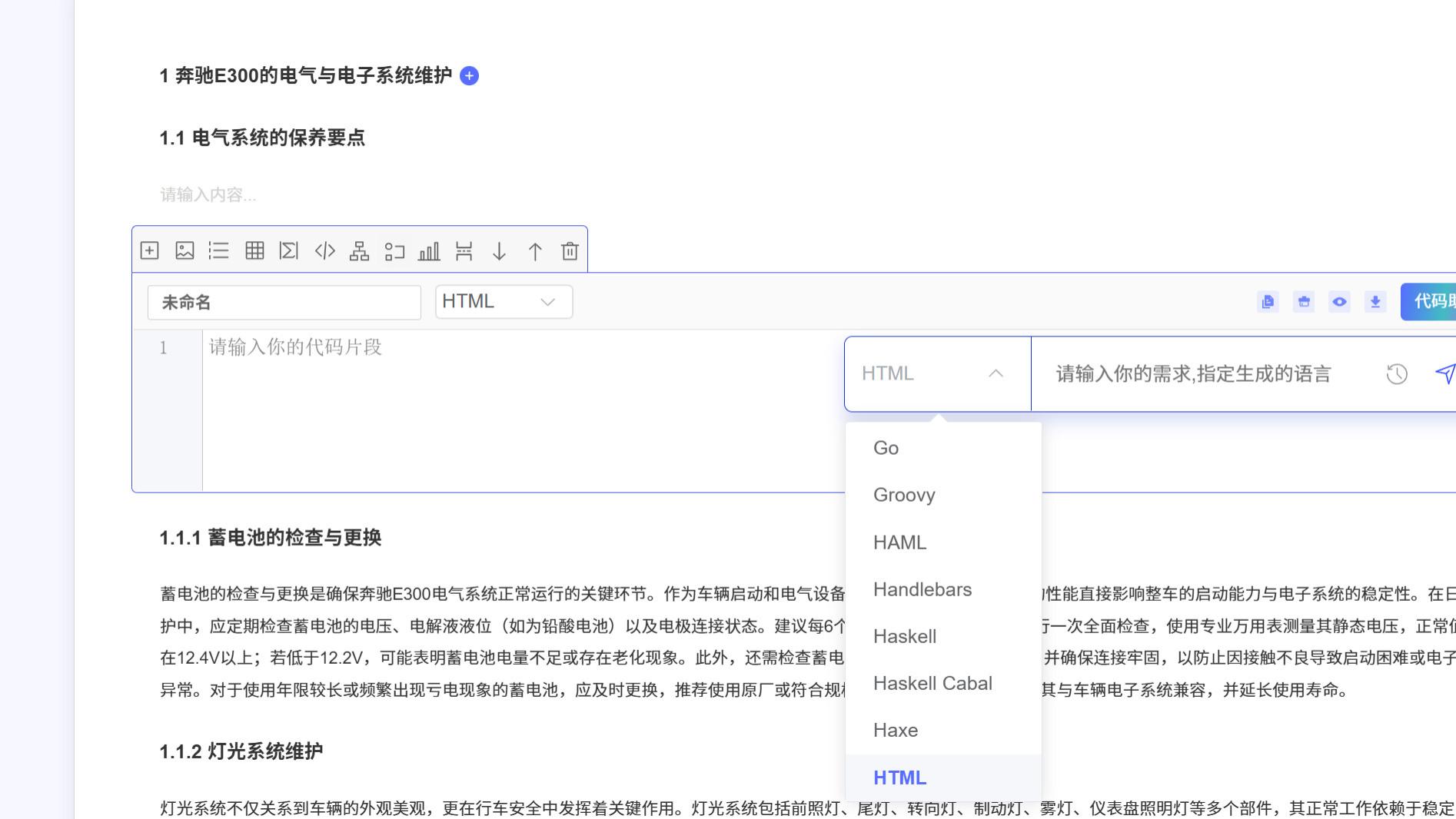Image resolution: width=1456 pixels, height=819 pixels.
Task: Select HTML at the bottom of the list
Action: coord(899,778)
